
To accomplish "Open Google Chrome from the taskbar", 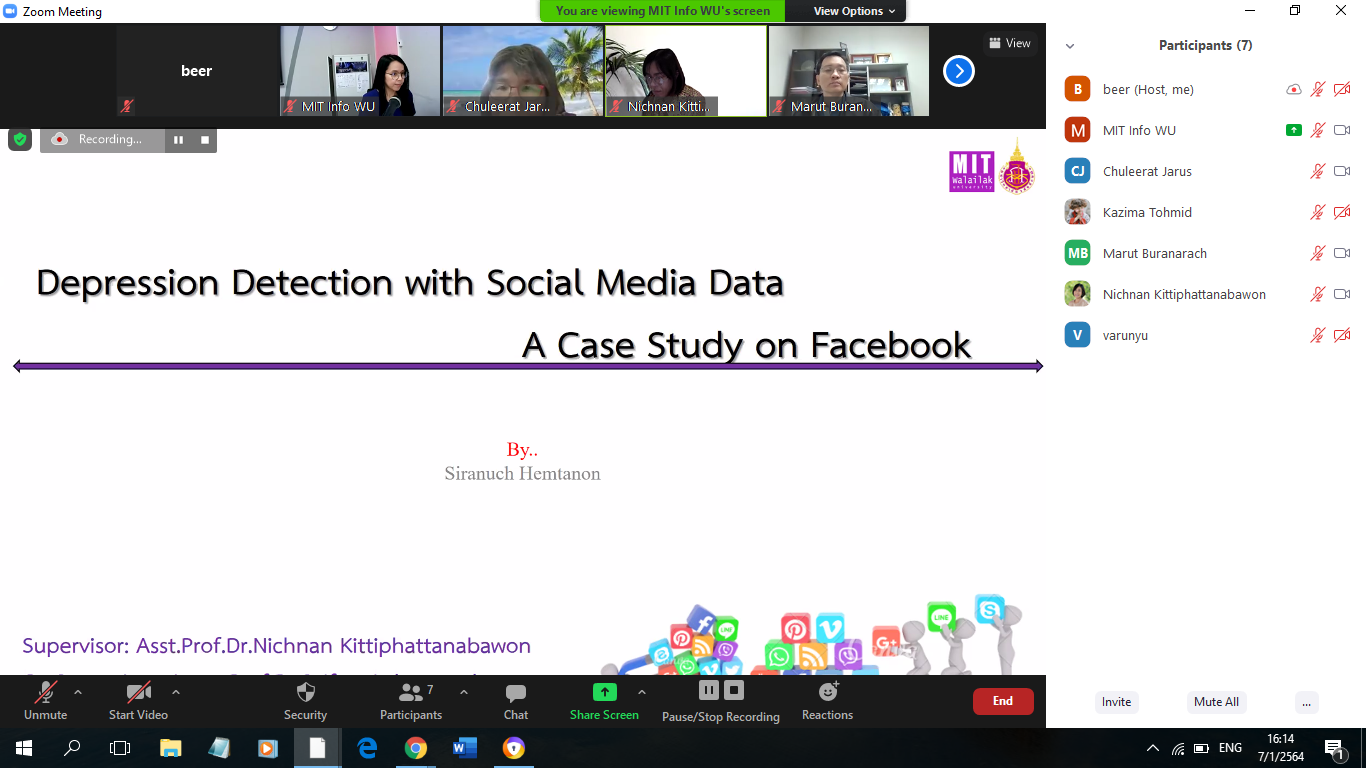I will pos(416,748).
